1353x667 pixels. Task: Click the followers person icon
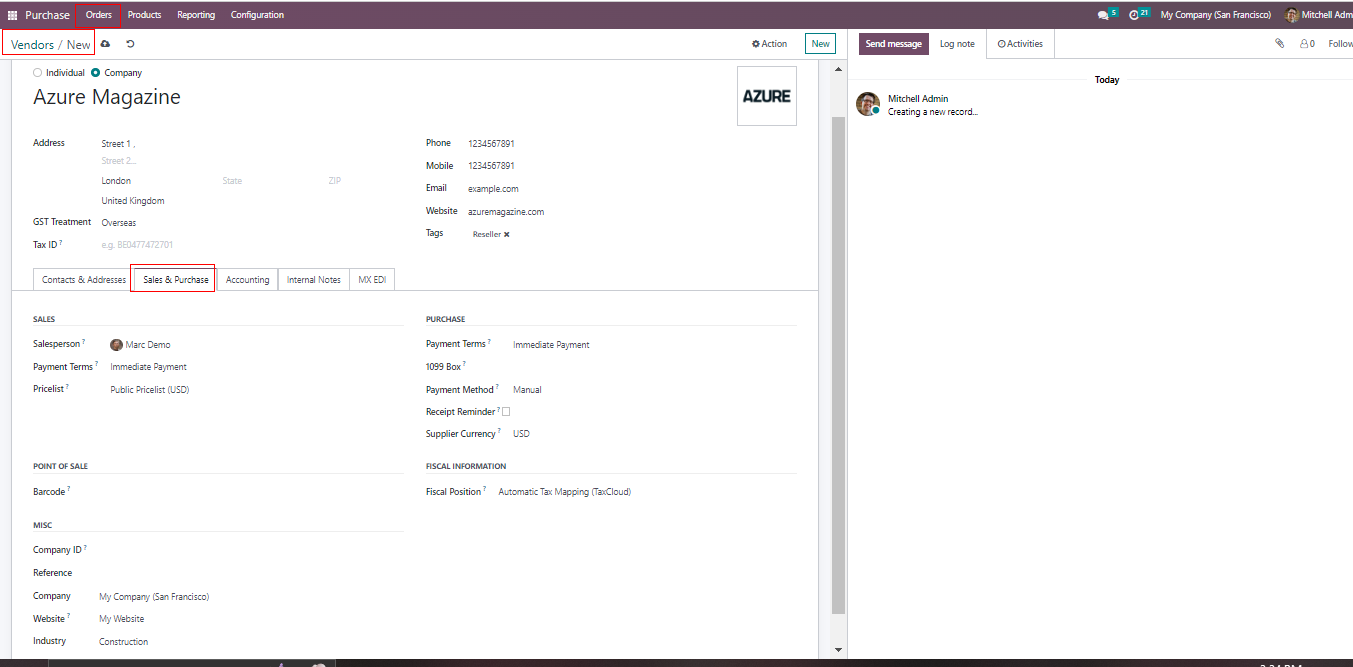pyautogui.click(x=1305, y=44)
